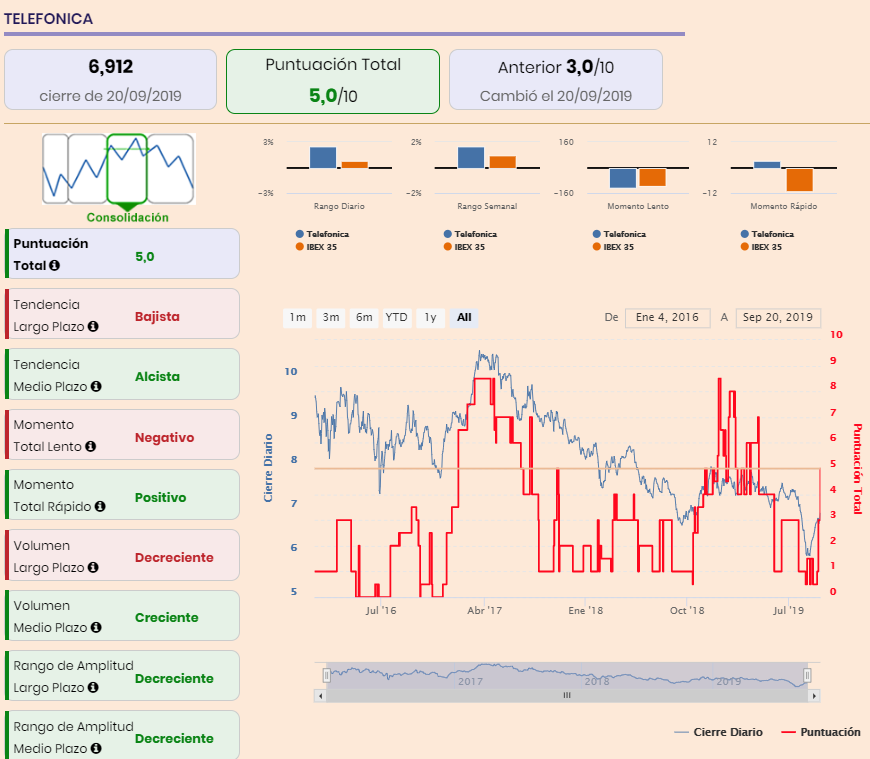Select the YTD range button
The image size is (870, 759).
click(397, 317)
